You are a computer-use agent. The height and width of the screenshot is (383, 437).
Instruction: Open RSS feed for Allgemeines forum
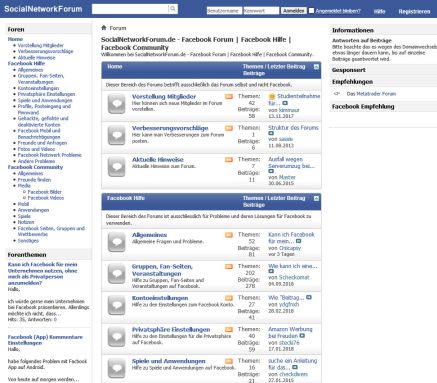coord(229,235)
